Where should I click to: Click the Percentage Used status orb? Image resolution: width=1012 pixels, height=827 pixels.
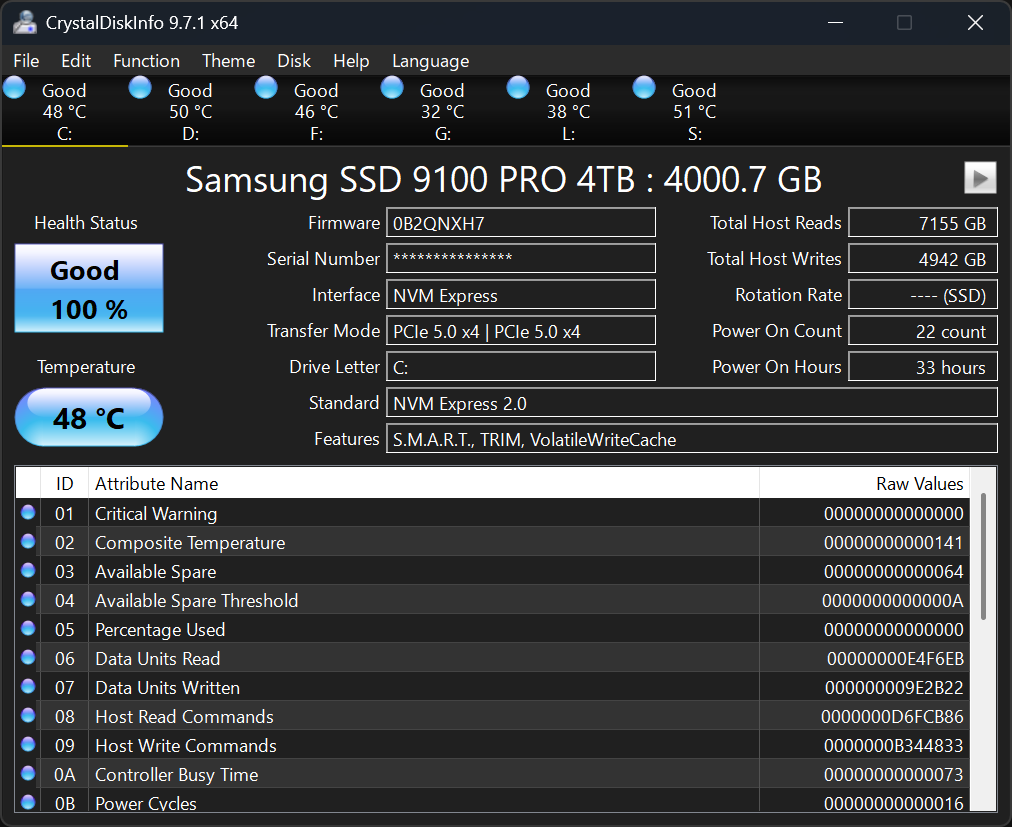click(28, 628)
